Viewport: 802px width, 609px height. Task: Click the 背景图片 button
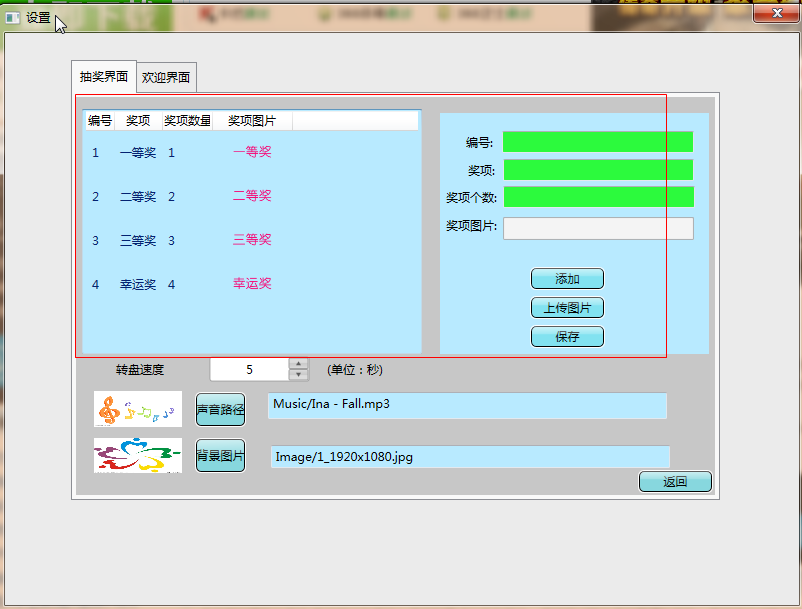[220, 456]
